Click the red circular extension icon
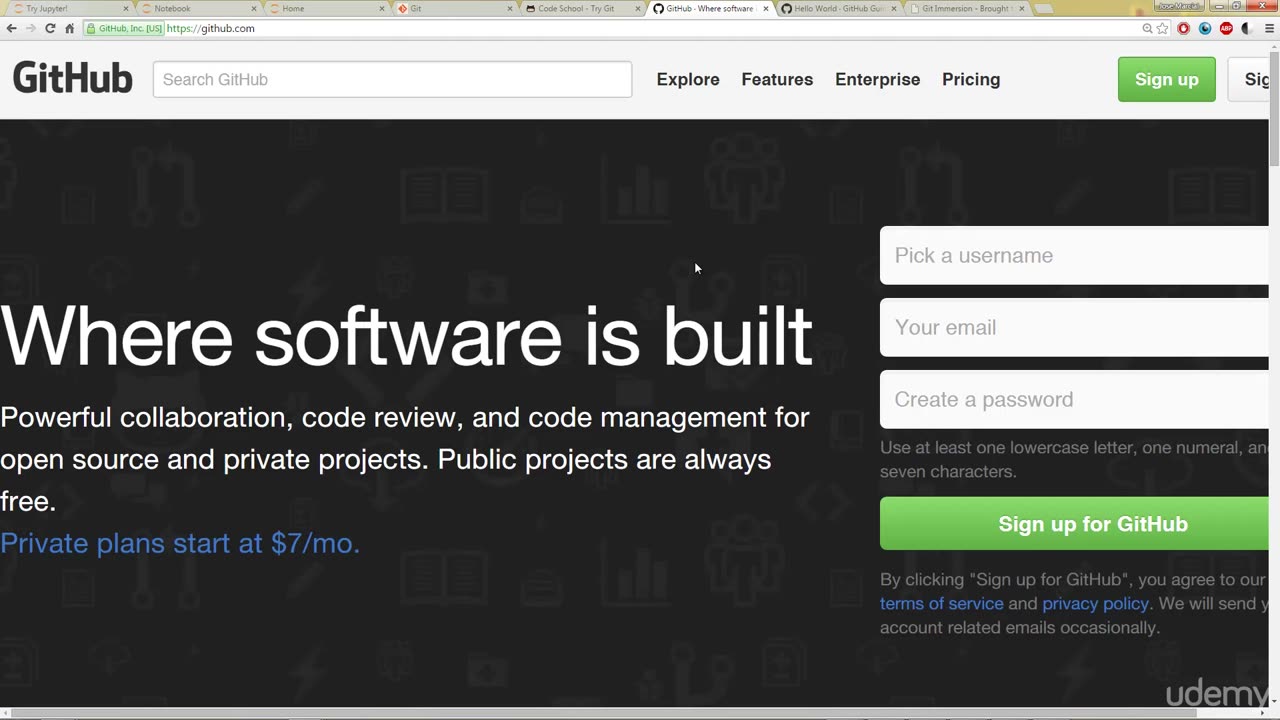 click(x=1184, y=28)
